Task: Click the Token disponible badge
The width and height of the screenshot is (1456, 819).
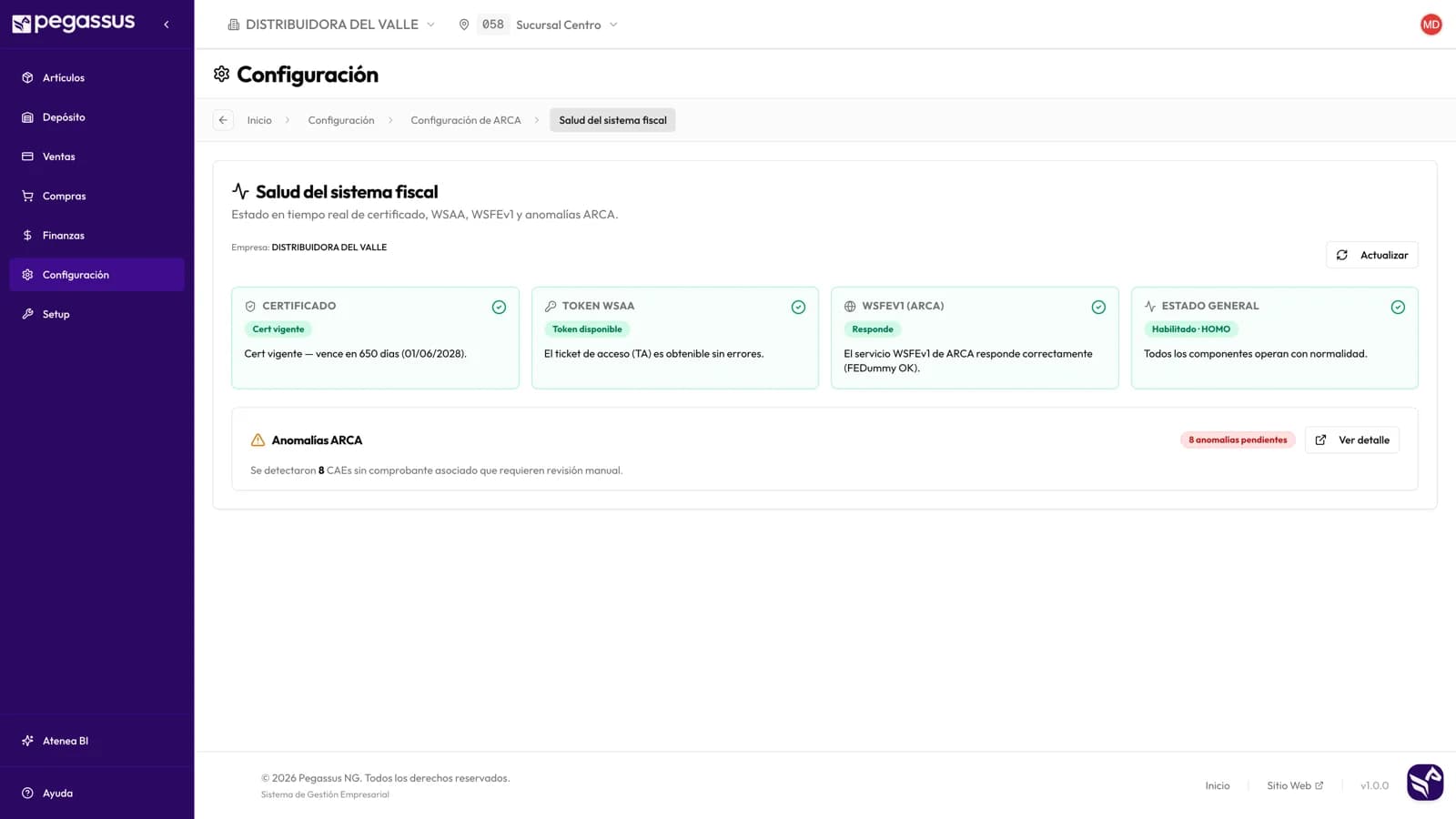Action: [x=587, y=329]
